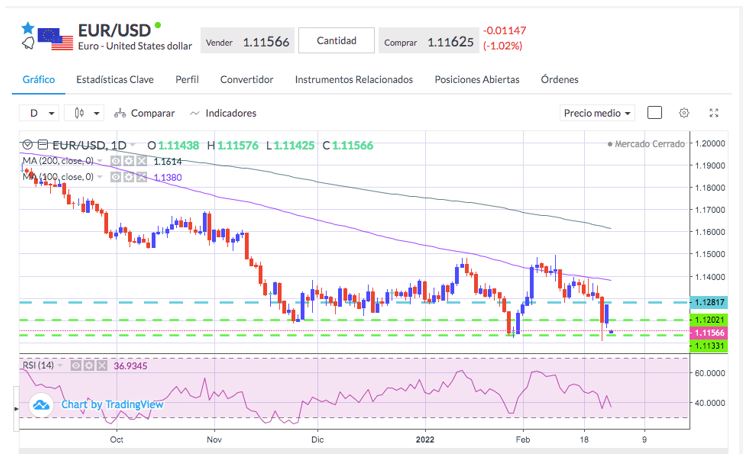Open the Precio medio dropdown

597,113
